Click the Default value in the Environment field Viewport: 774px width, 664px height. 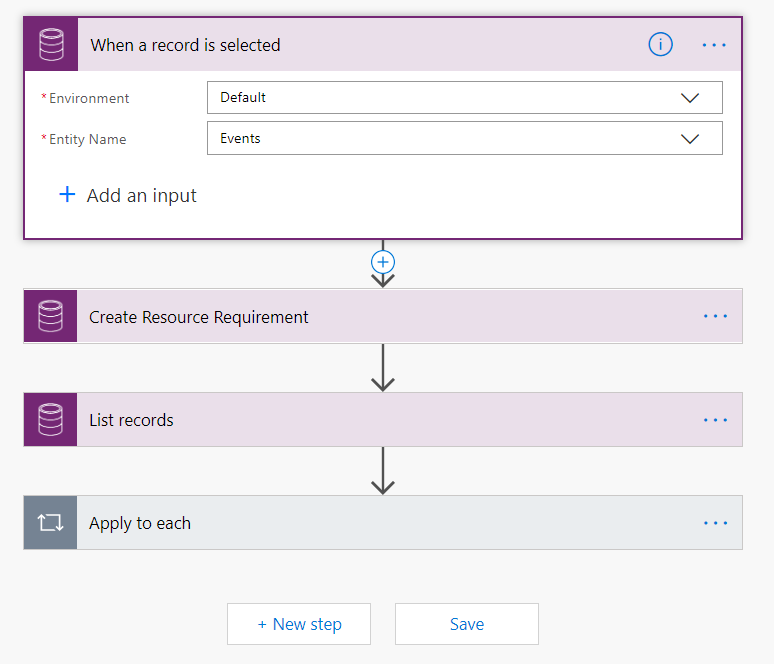coord(243,98)
